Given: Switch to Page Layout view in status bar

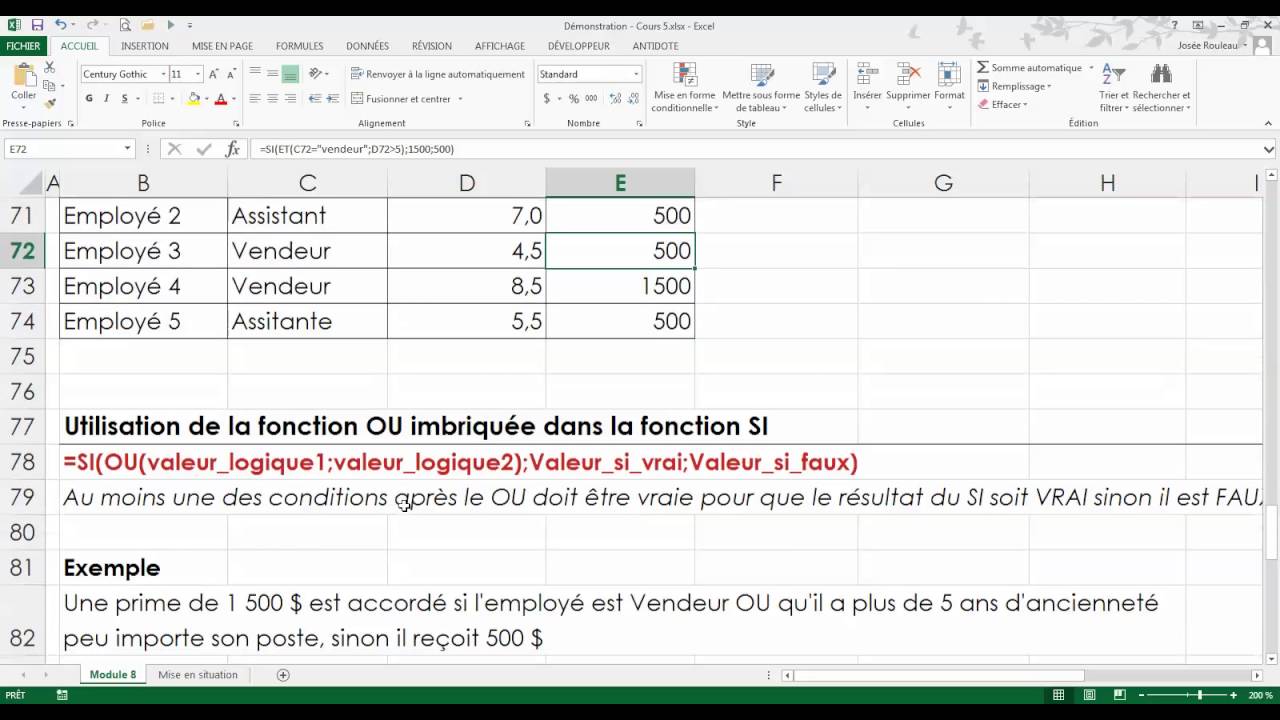Looking at the screenshot, I should click(1090, 695).
